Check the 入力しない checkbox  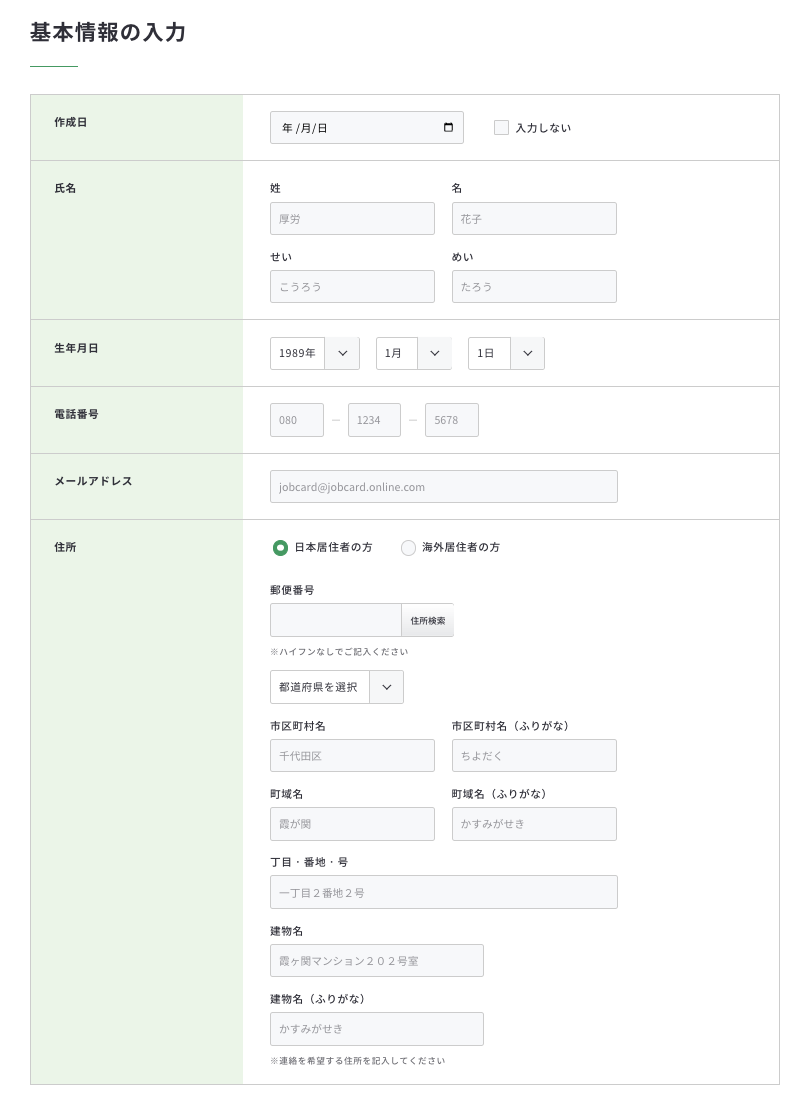click(501, 127)
